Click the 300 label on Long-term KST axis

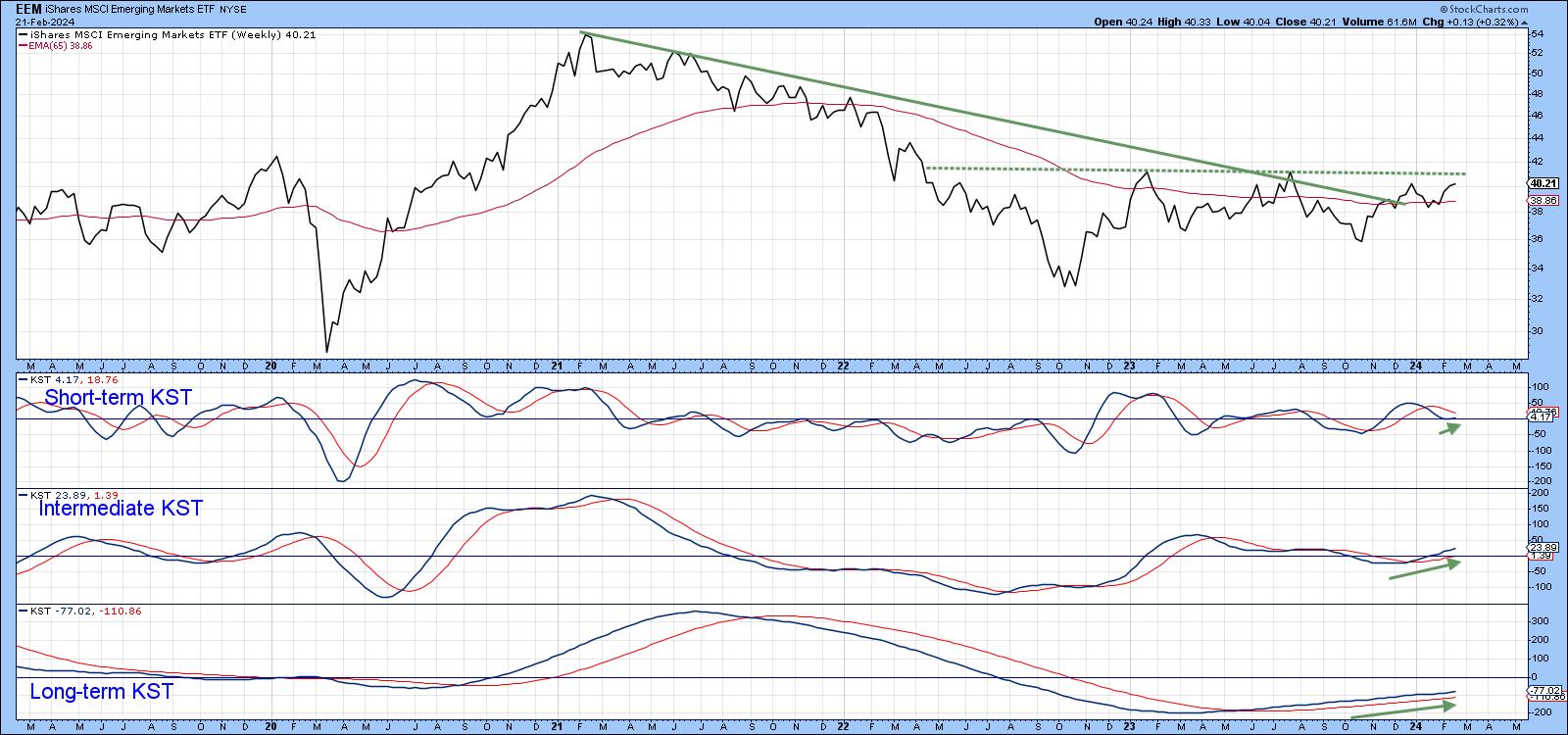click(1538, 621)
